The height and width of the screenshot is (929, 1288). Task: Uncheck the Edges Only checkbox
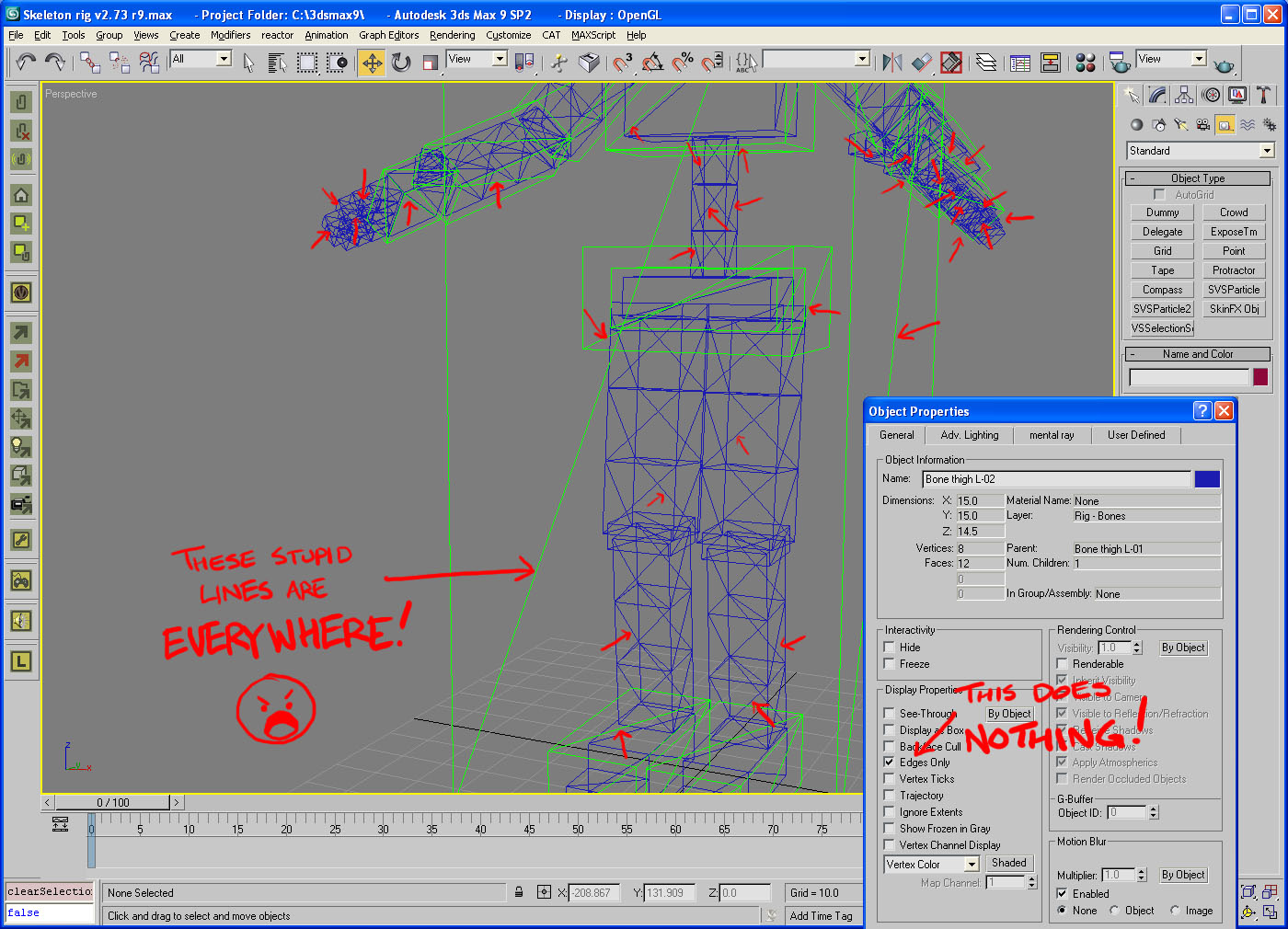[889, 763]
